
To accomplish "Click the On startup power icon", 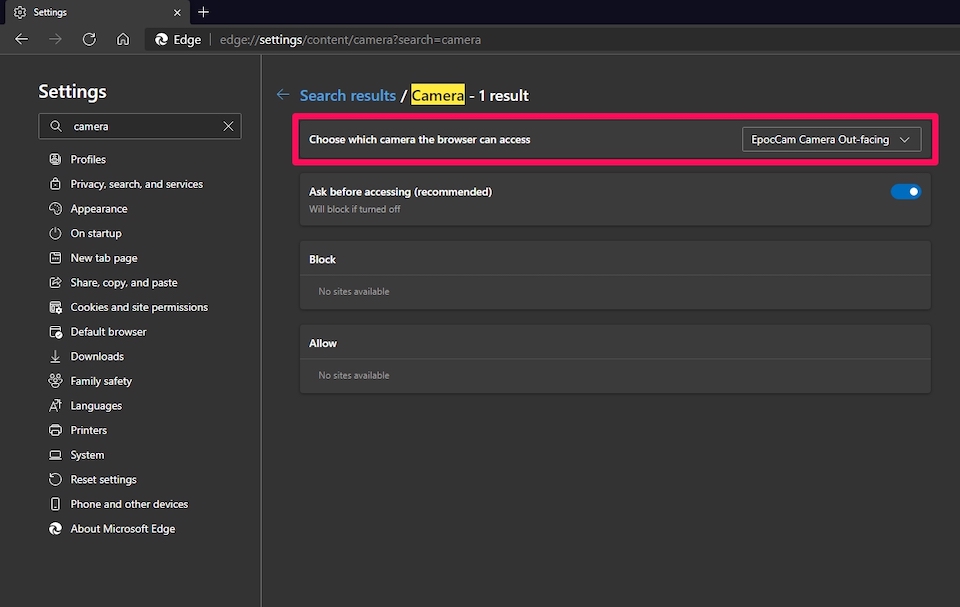I will [x=55, y=233].
